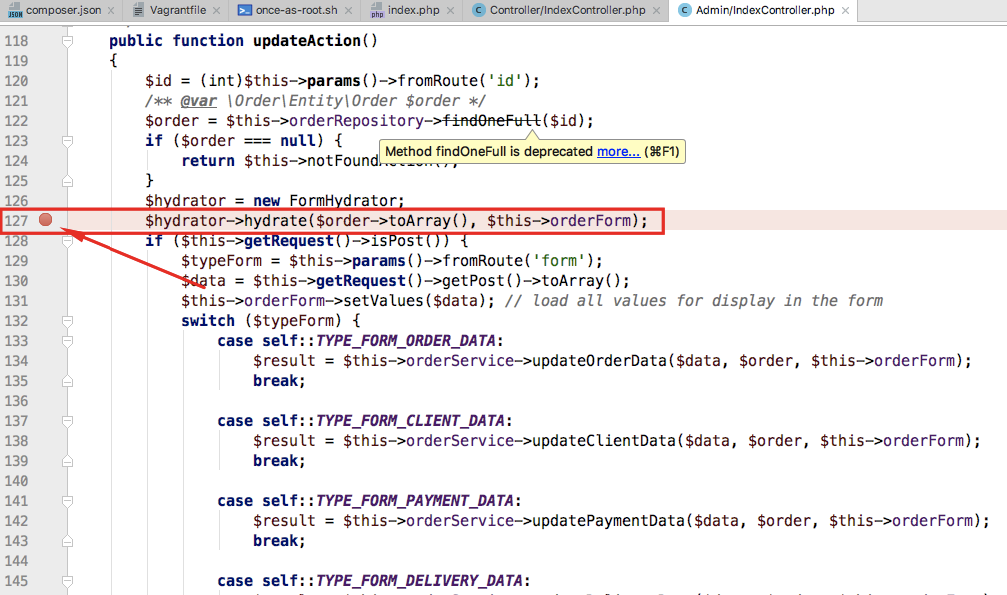The height and width of the screenshot is (595, 1007).
Task: Click the updatePaymentData method call
Action: 608,520
